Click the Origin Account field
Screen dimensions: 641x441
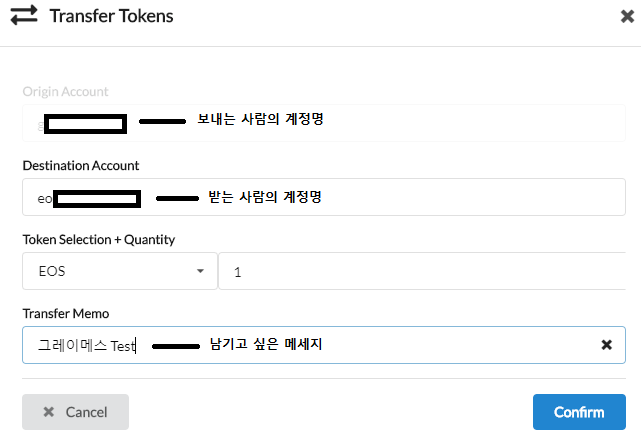[x=324, y=123]
